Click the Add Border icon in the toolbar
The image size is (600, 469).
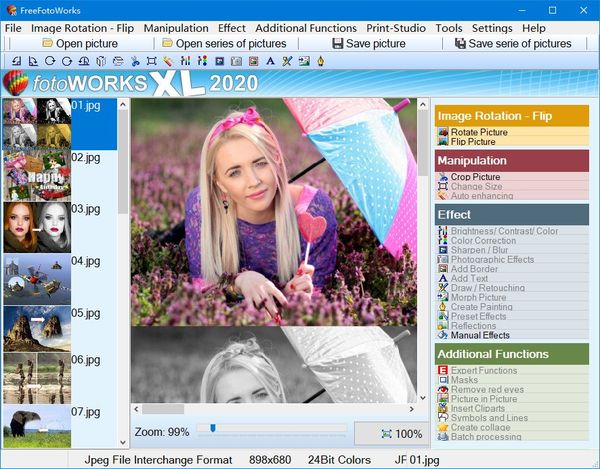[x=253, y=61]
